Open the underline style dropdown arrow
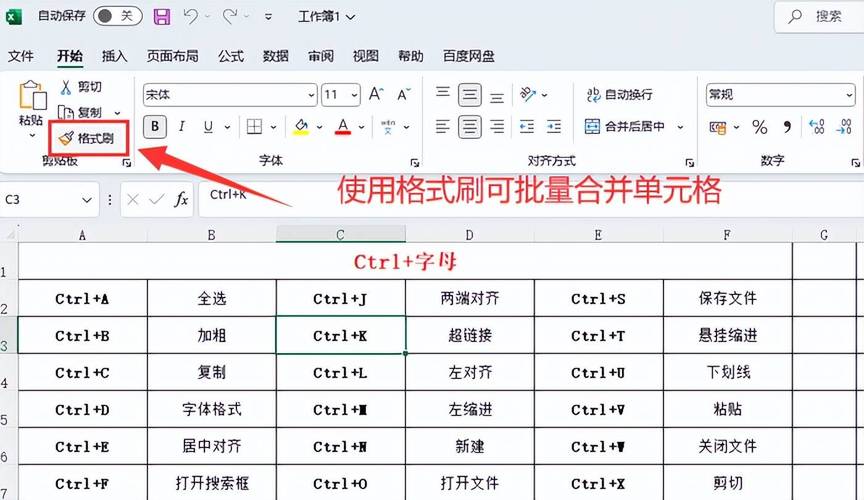864x500 pixels. click(x=227, y=127)
